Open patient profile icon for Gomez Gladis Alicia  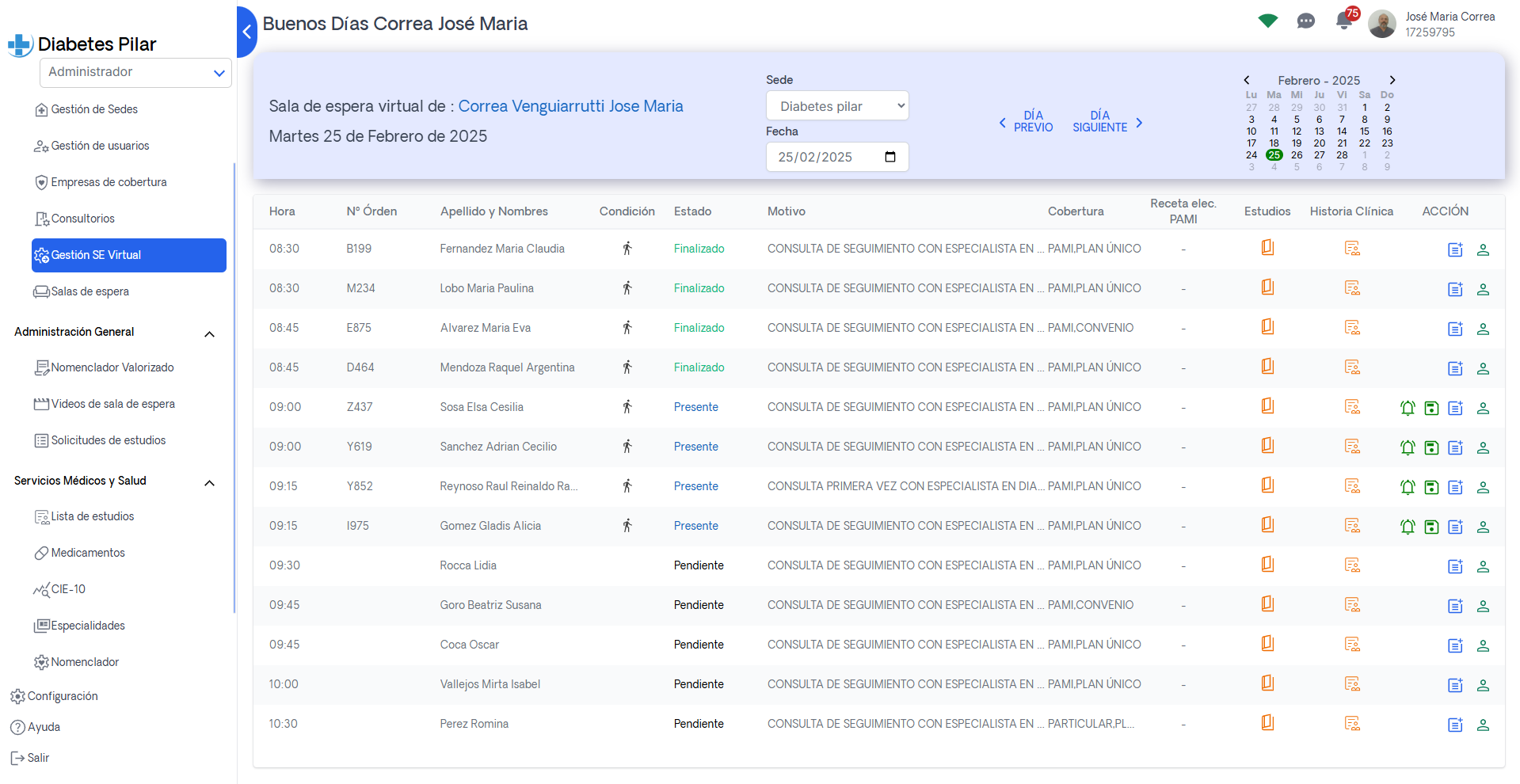(1483, 527)
